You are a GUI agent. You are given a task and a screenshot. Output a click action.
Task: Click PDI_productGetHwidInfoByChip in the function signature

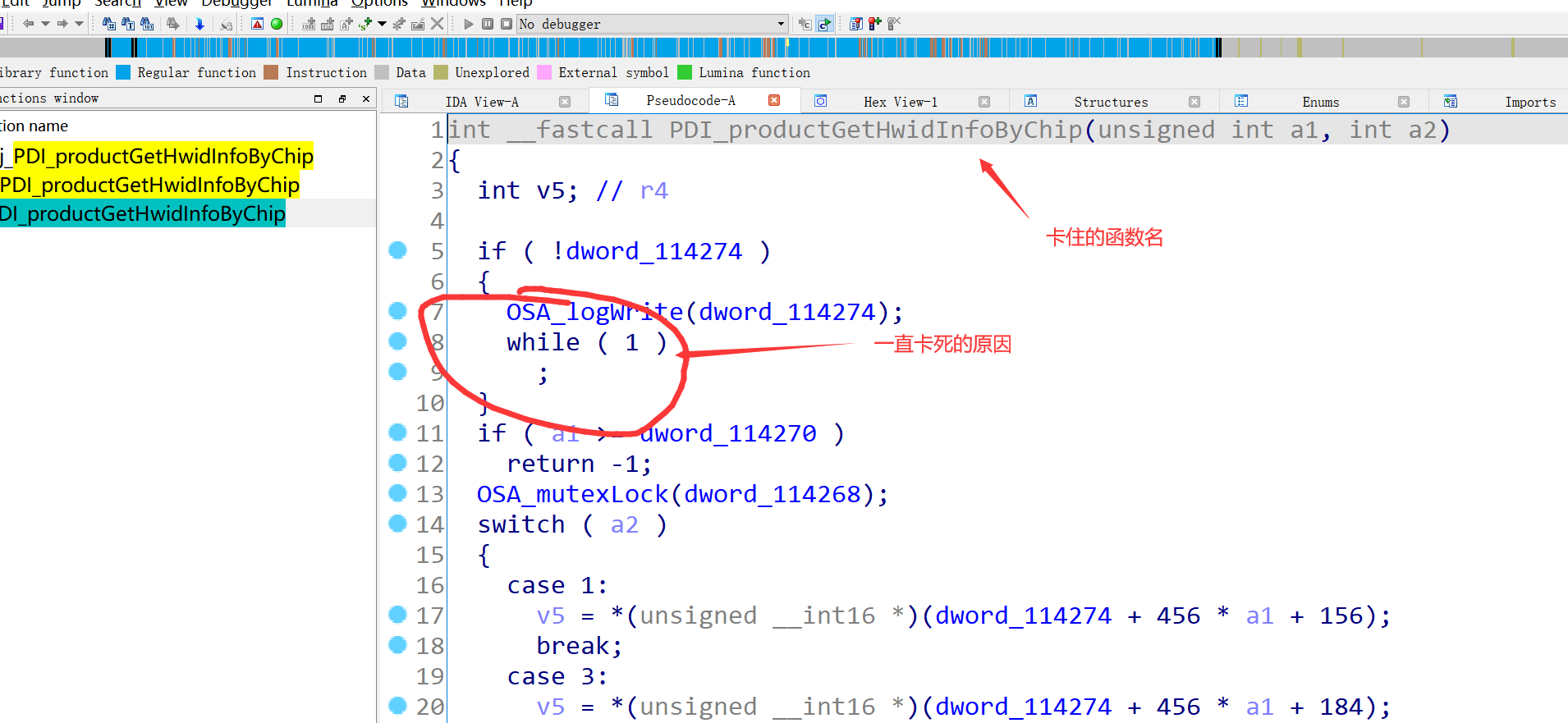pos(876,130)
